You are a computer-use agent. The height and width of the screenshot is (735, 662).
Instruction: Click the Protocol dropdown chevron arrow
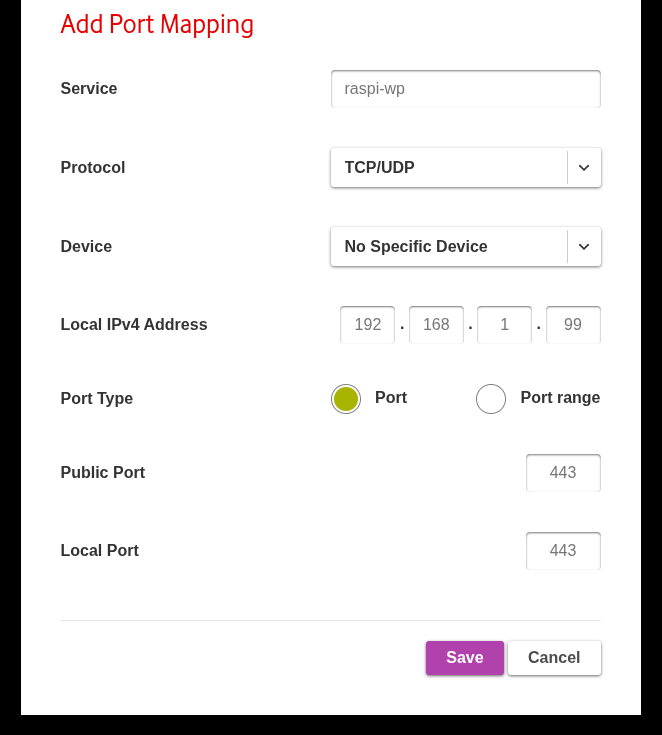point(584,168)
